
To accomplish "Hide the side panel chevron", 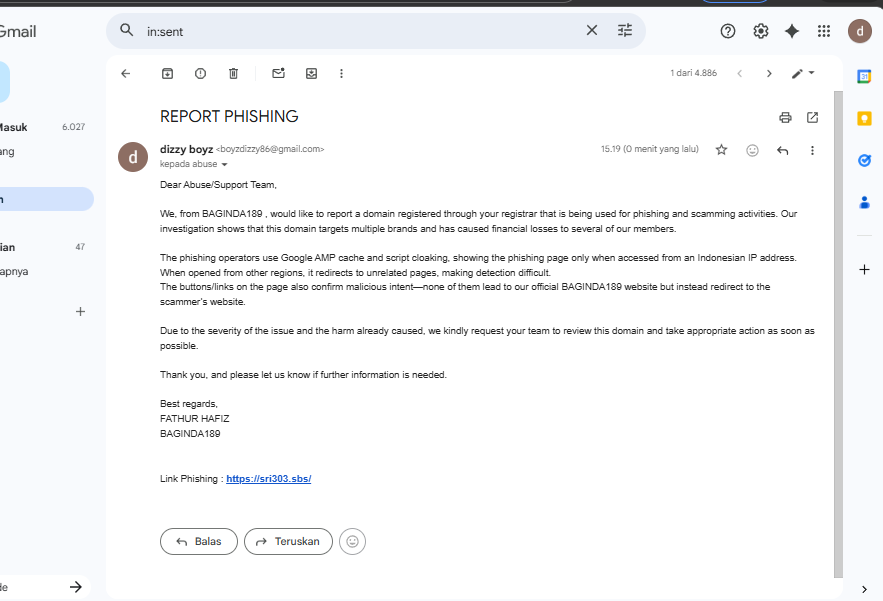I will [864, 589].
